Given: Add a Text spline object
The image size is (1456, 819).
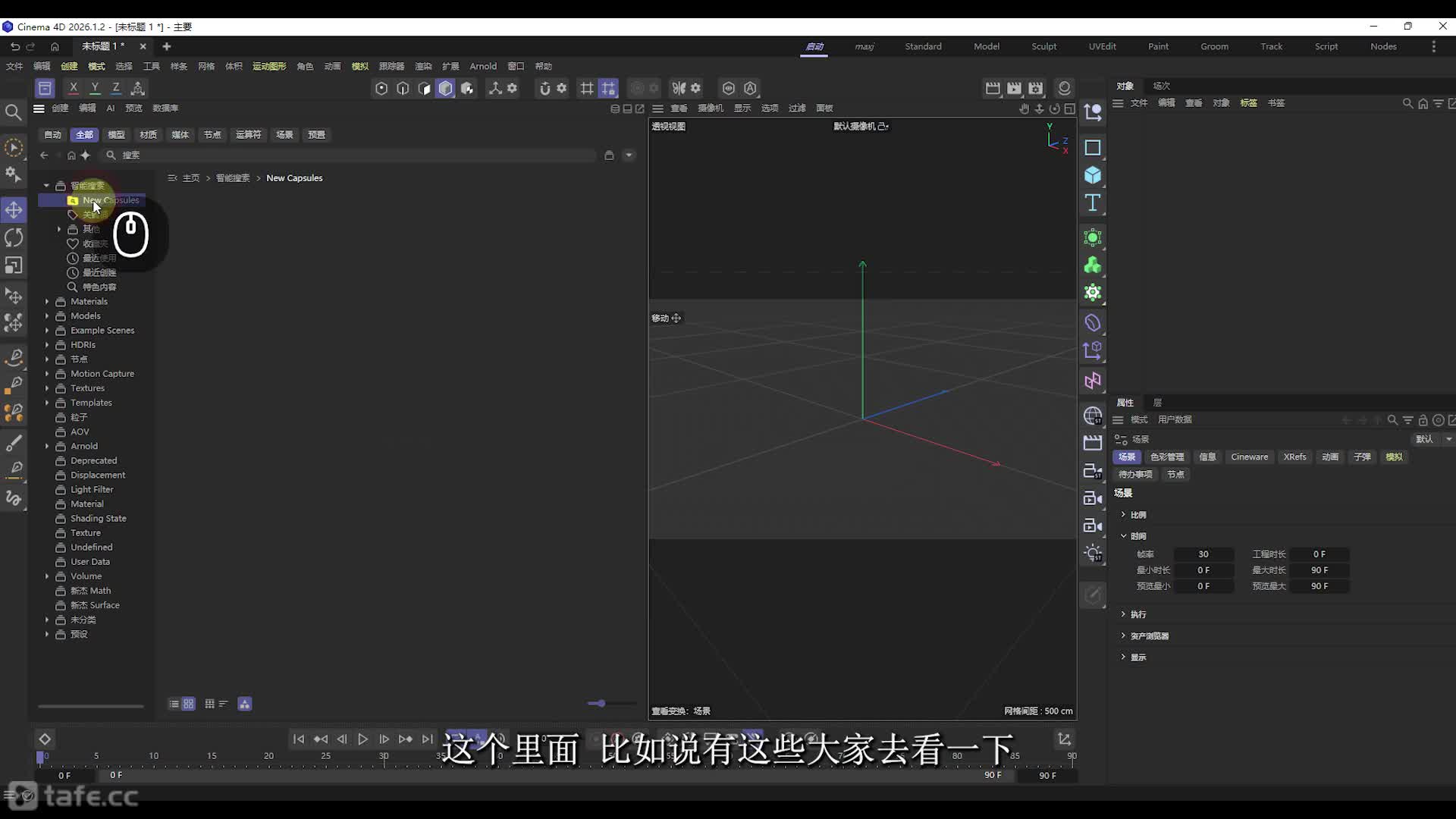Looking at the screenshot, I should [1093, 202].
